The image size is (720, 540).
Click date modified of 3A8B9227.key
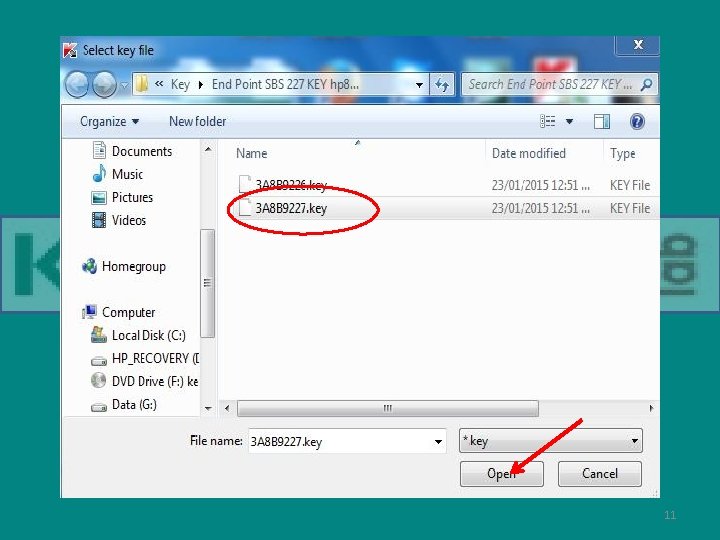tap(540, 208)
